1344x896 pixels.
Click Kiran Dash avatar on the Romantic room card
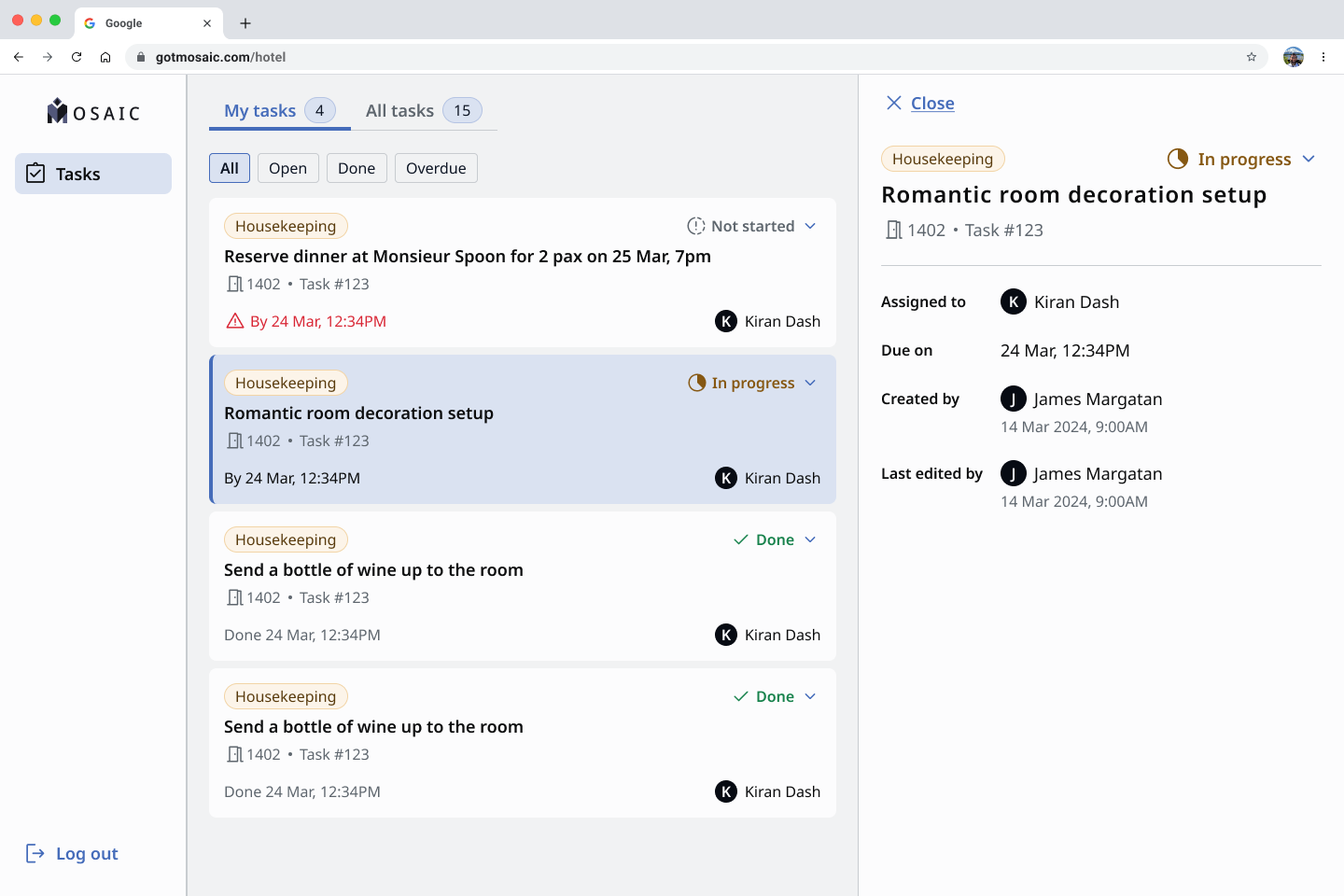click(726, 478)
